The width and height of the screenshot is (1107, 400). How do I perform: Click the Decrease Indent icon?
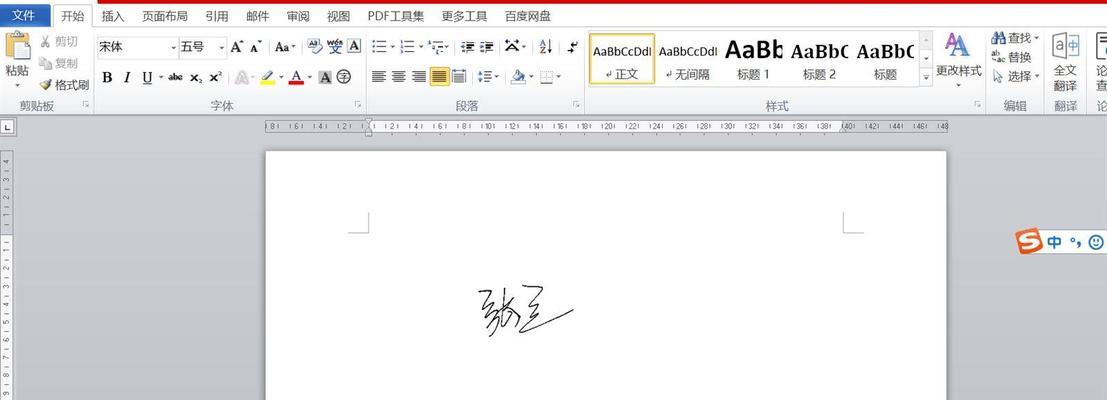(x=467, y=47)
